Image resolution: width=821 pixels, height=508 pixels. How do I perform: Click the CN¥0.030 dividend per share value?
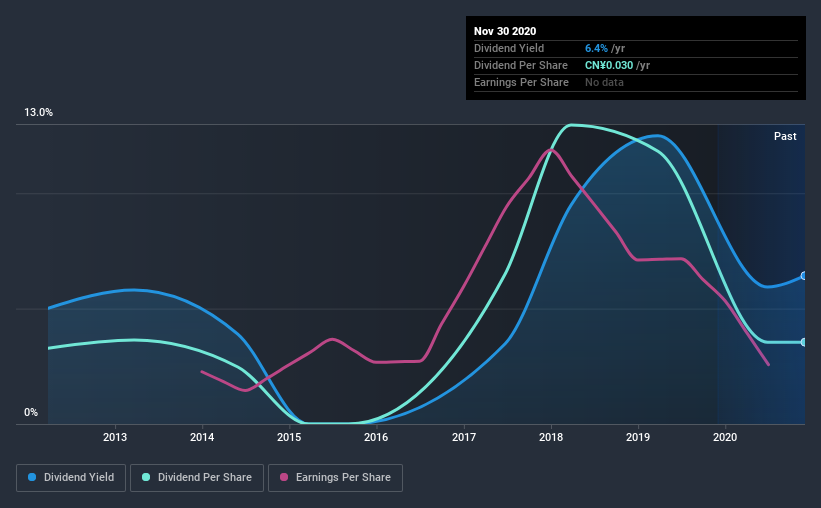point(609,65)
